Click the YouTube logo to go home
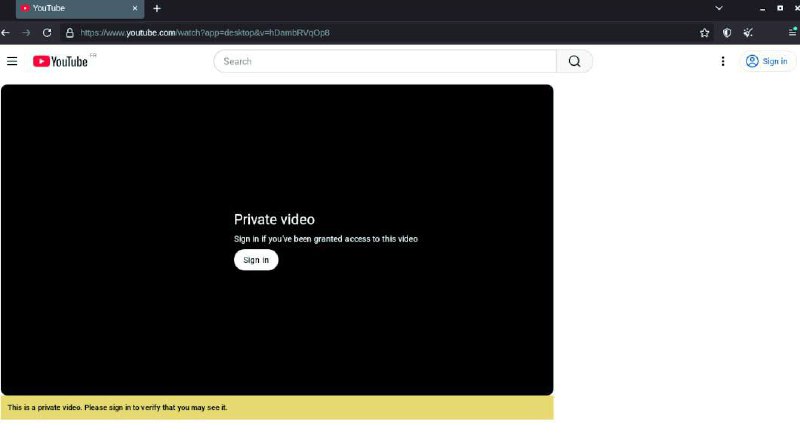Screen dimensions: 800x434 click(60, 61)
